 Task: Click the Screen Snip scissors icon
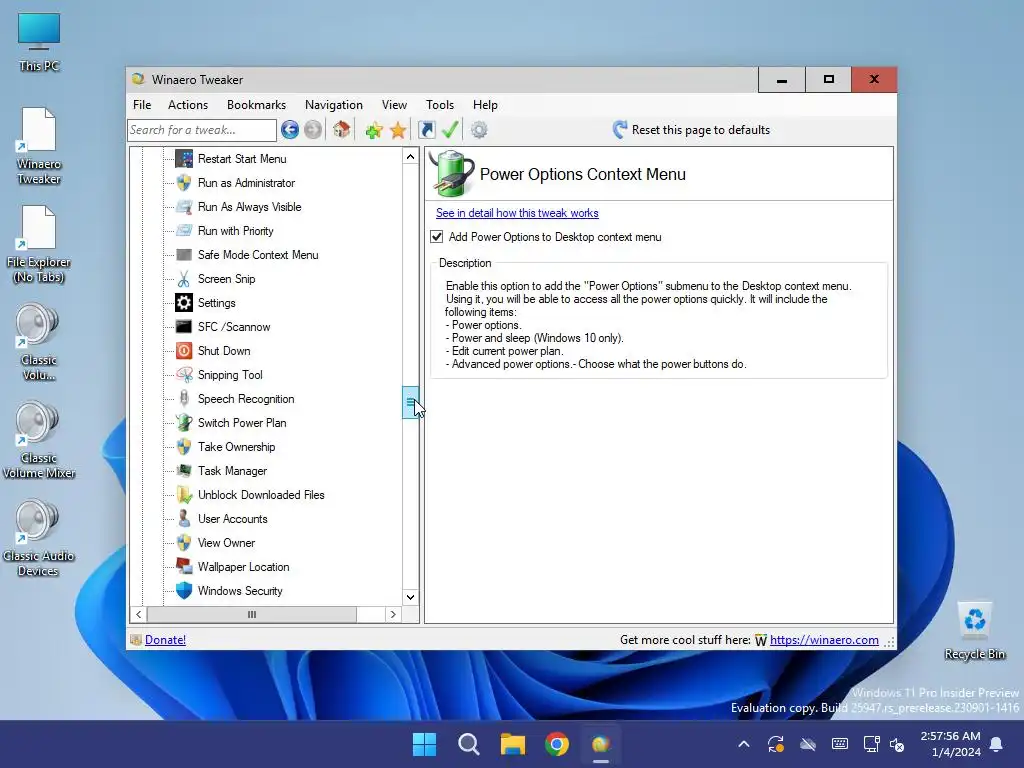tap(184, 279)
